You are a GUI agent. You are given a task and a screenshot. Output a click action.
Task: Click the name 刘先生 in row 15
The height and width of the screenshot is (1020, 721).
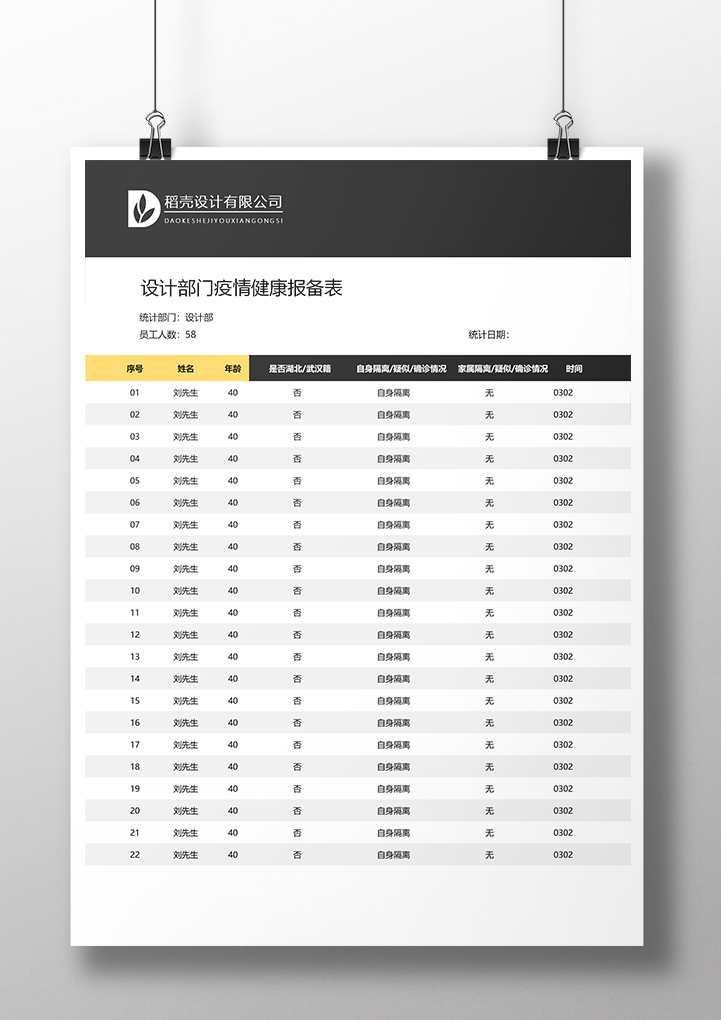(185, 701)
